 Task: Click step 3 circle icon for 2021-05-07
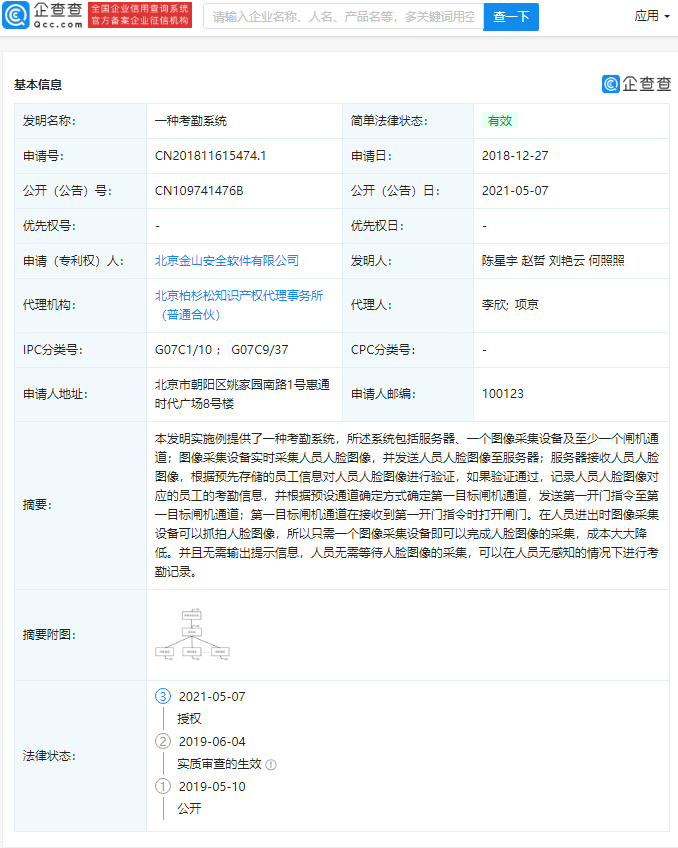point(163,696)
